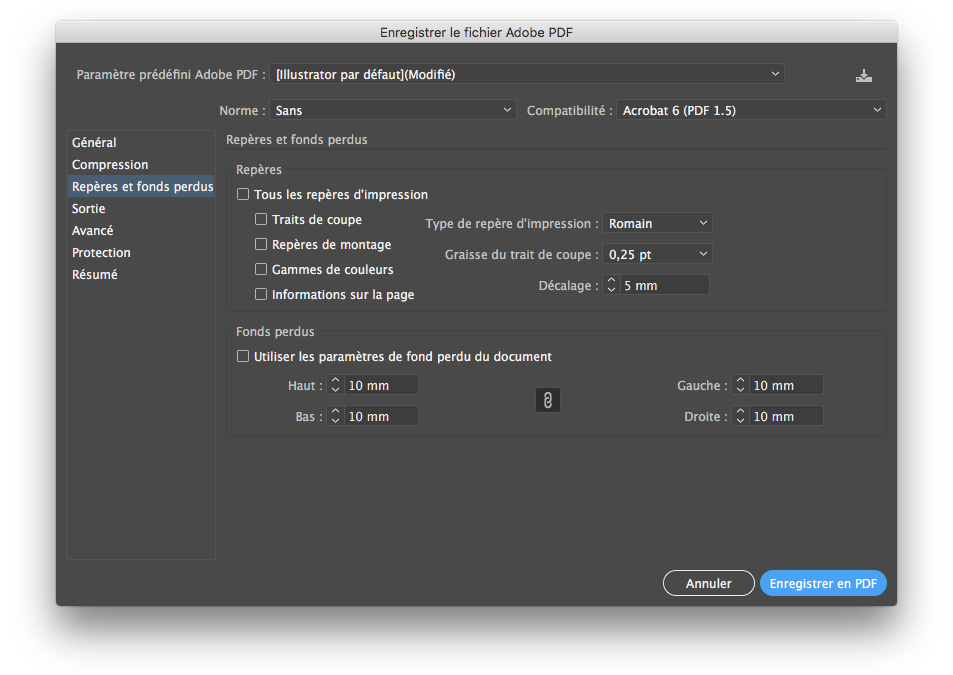Toggle the bleed link chain icon
The height and width of the screenshot is (675, 953).
coord(547,400)
